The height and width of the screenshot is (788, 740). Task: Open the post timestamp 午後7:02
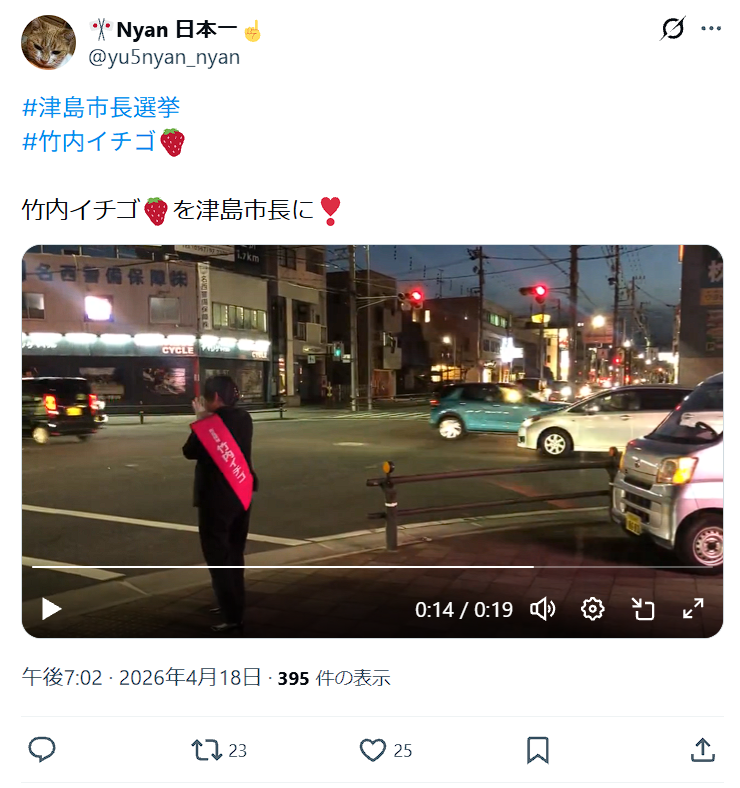coord(62,677)
